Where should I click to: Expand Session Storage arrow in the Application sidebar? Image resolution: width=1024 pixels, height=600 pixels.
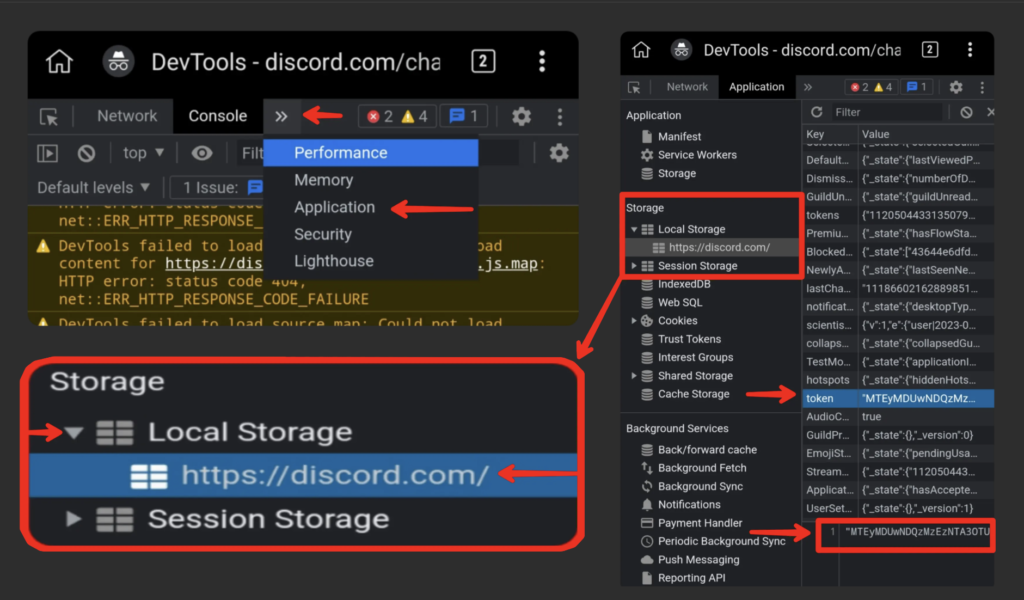[x=633, y=266]
